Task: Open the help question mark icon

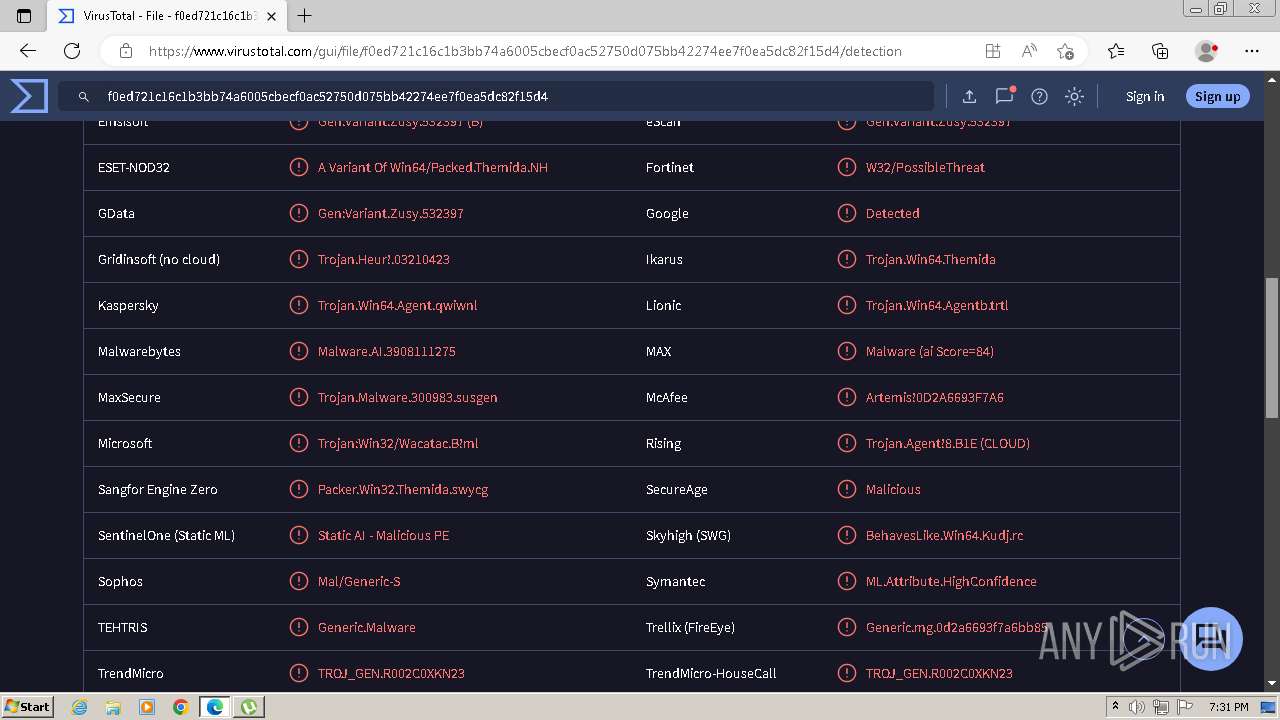Action: [x=1039, y=96]
